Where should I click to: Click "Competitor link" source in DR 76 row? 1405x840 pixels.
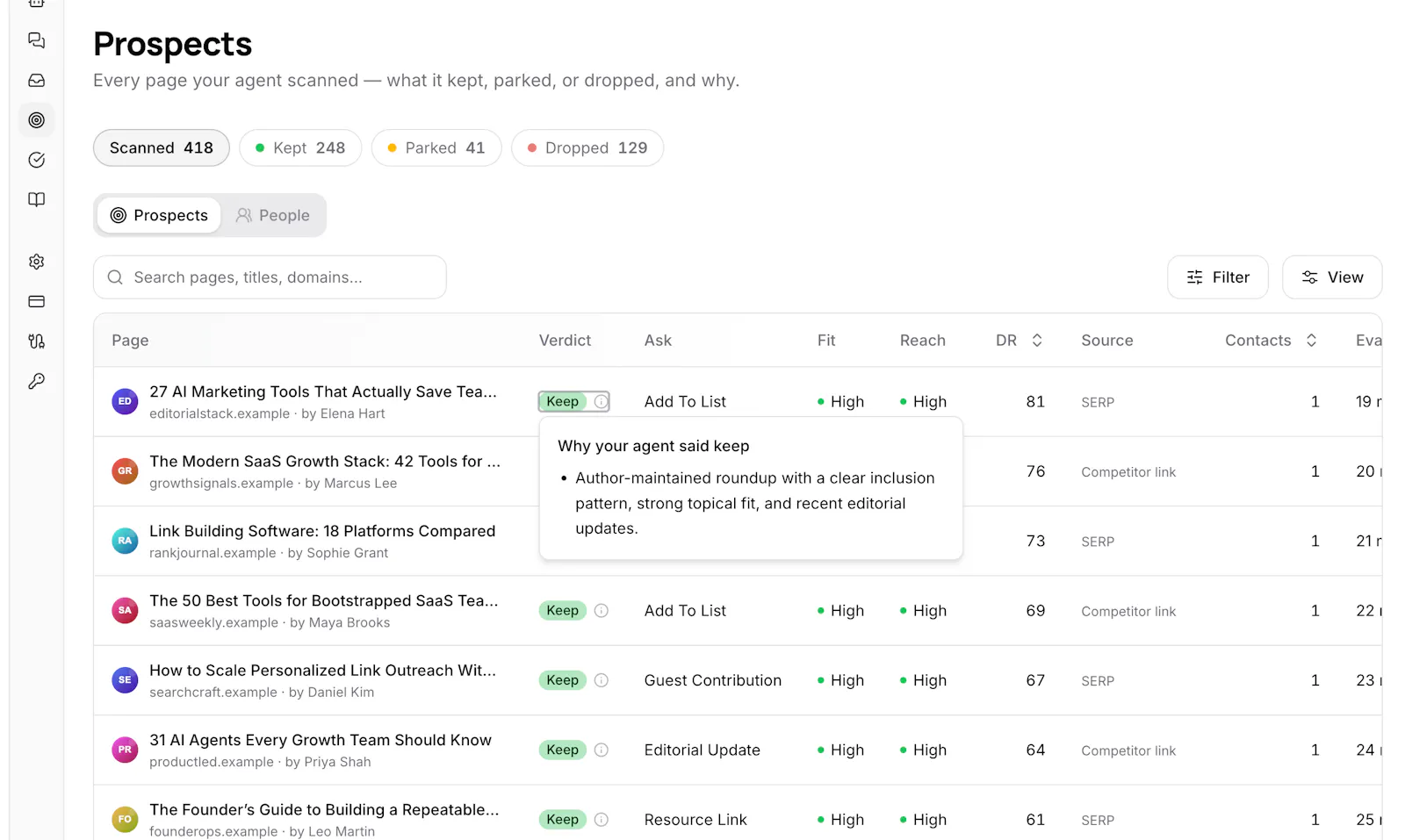click(x=1128, y=471)
